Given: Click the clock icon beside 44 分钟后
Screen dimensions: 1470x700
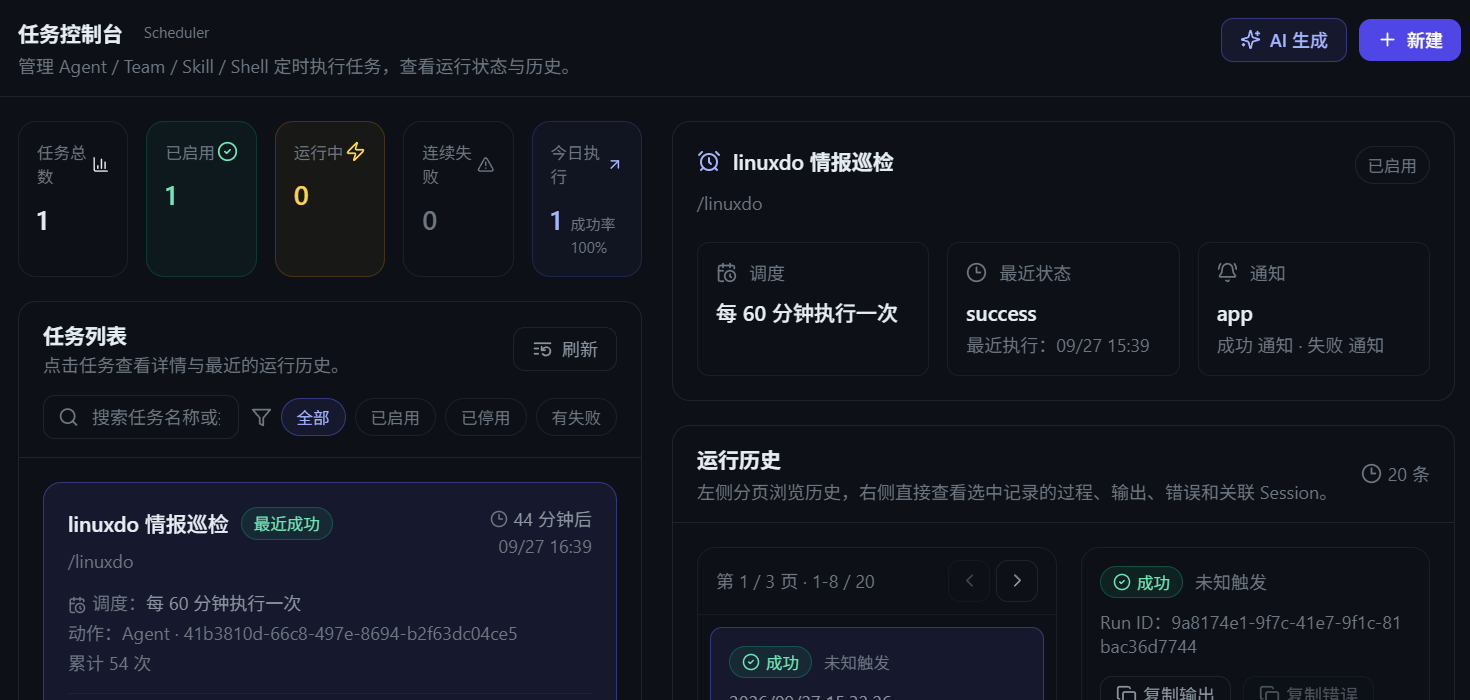Looking at the screenshot, I should pyautogui.click(x=499, y=519).
